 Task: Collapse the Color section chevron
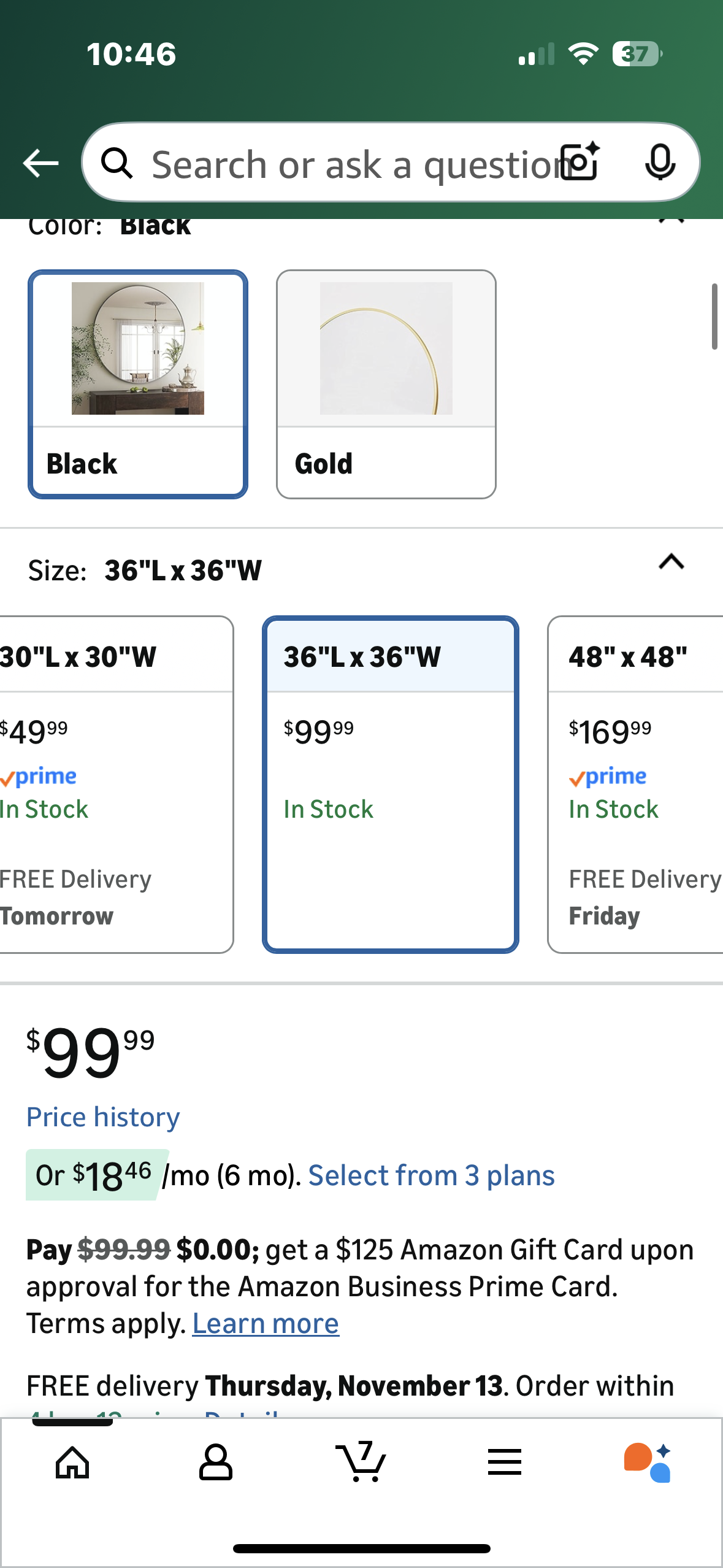[671, 222]
